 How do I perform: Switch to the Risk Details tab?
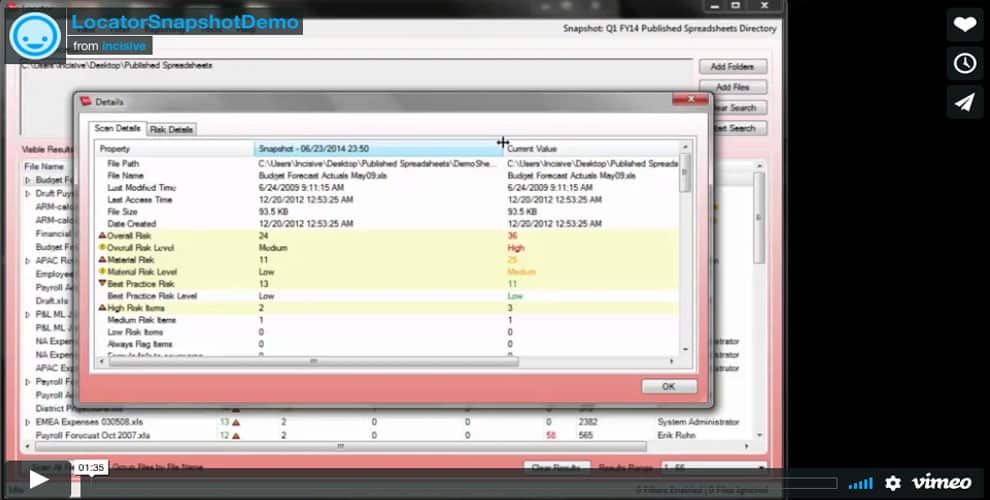(171, 129)
